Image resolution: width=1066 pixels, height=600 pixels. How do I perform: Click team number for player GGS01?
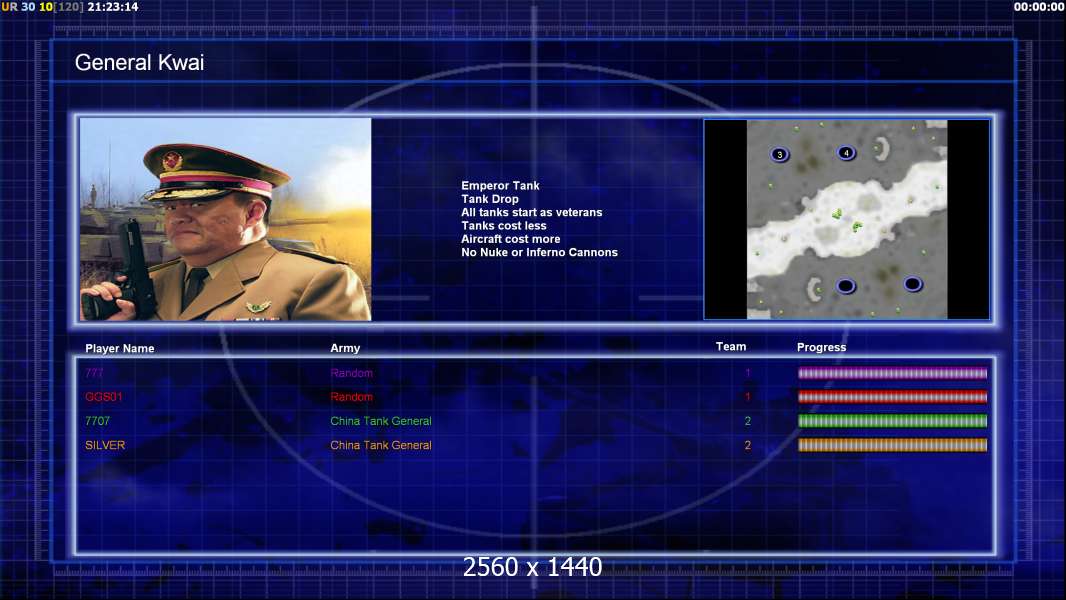(748, 397)
